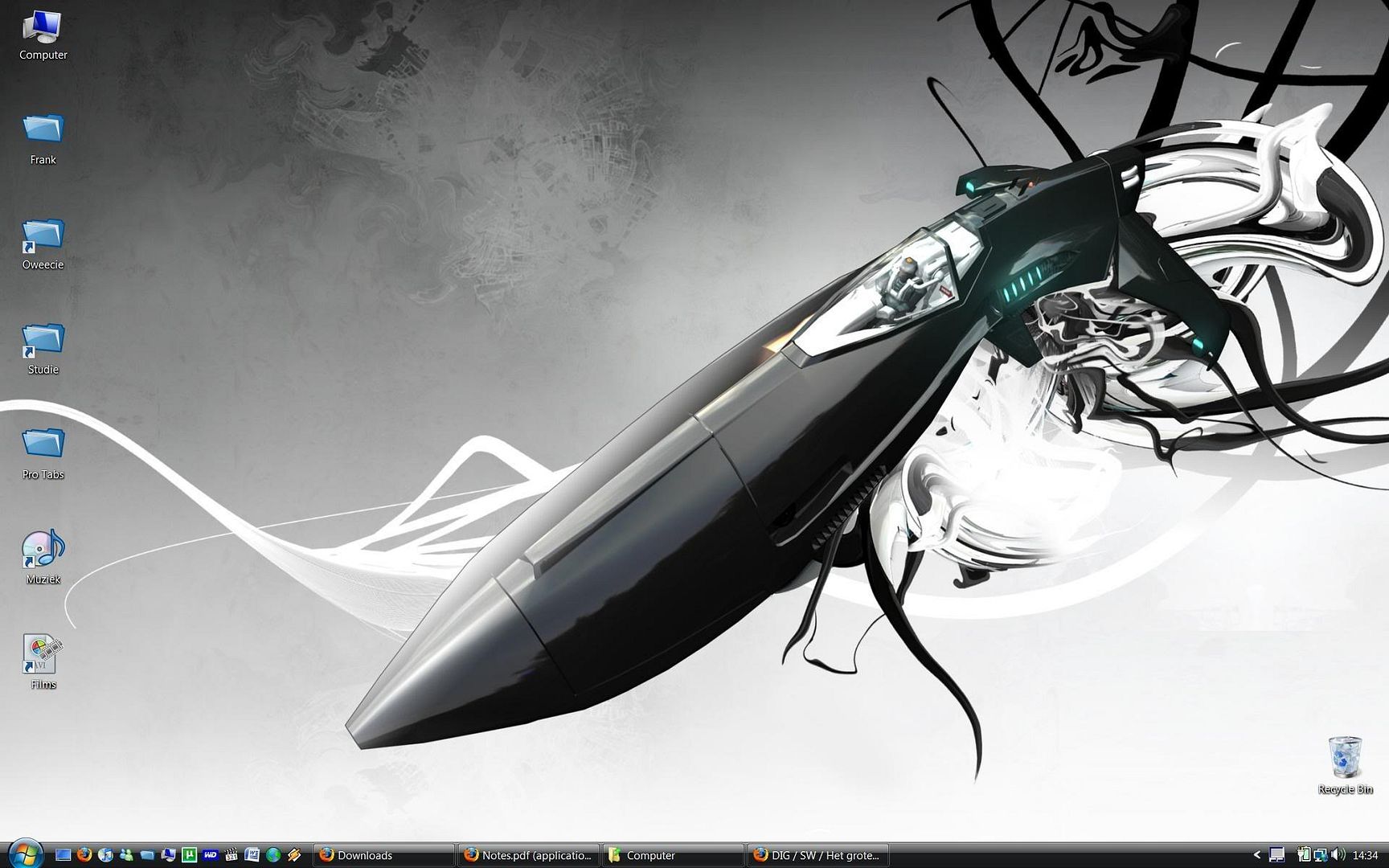Select the Muziek music shortcut
Screen dimensions: 1389x868
click(x=43, y=558)
